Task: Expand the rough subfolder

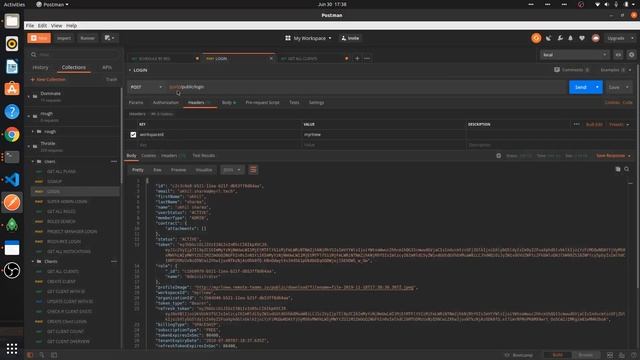Action: click(33, 131)
